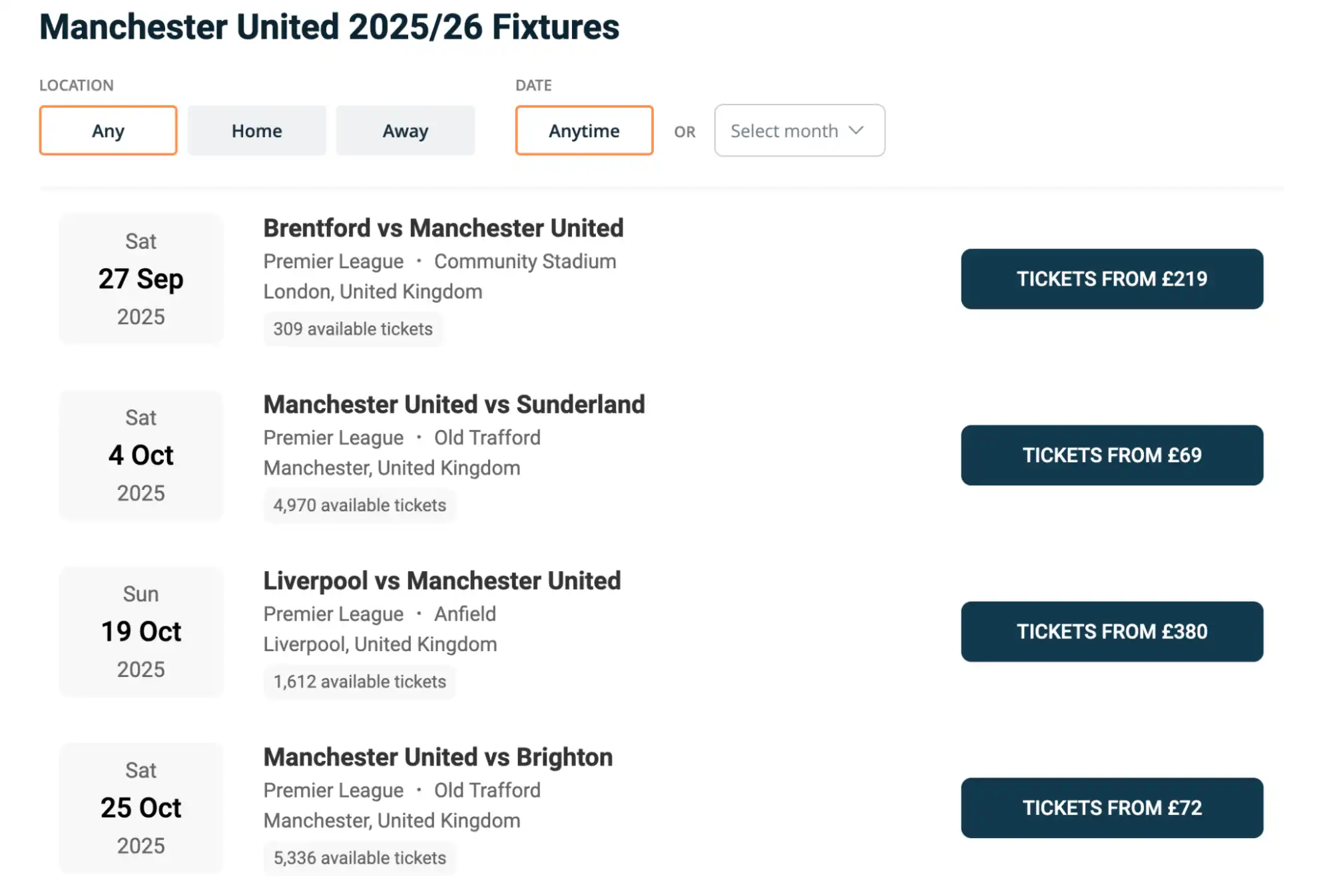Click "TICKETS FROM £72" for Brighton match
Screen dimensions: 1331x896
tap(1111, 807)
